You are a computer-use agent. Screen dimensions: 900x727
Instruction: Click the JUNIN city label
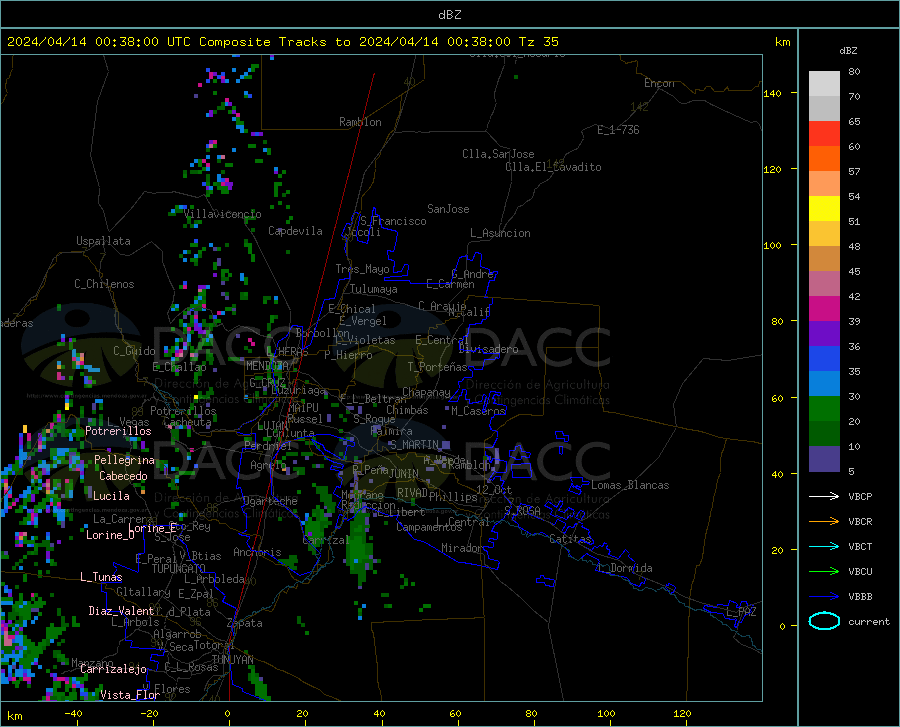[x=404, y=473]
